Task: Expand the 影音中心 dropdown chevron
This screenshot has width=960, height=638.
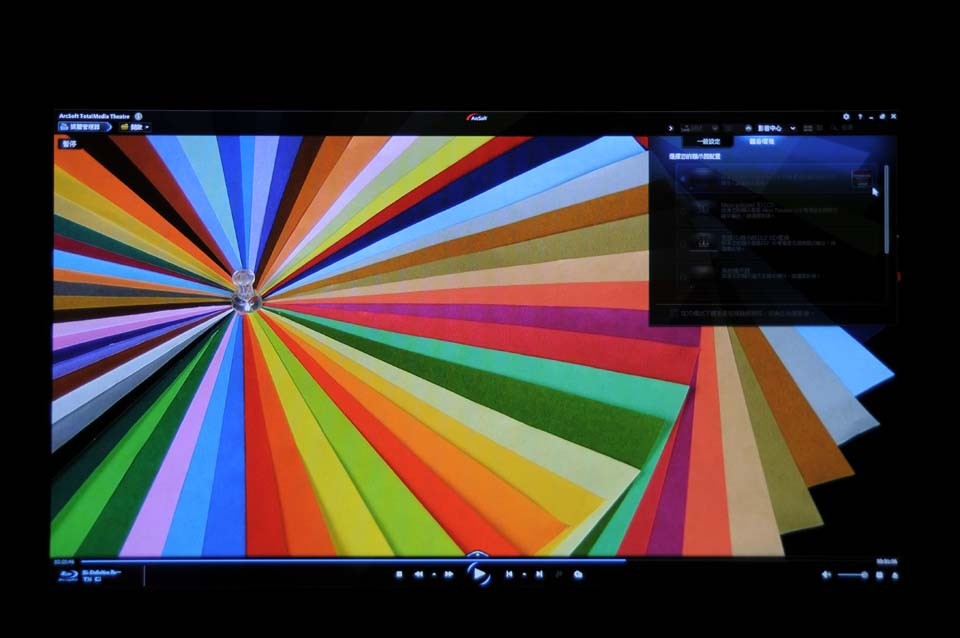Action: pyautogui.click(x=793, y=128)
